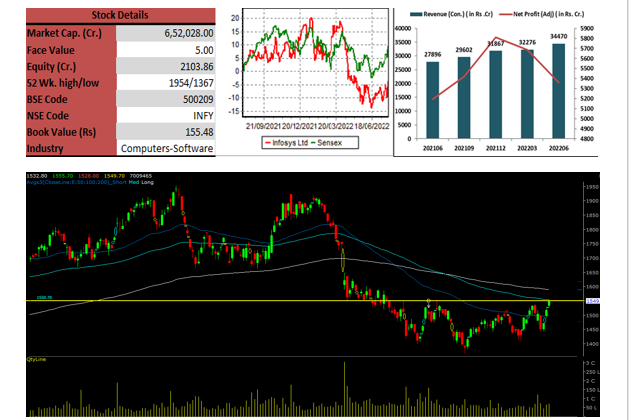This screenshot has width=629, height=420.
Task: Click the 500209 BSE code value
Action: [198, 99]
